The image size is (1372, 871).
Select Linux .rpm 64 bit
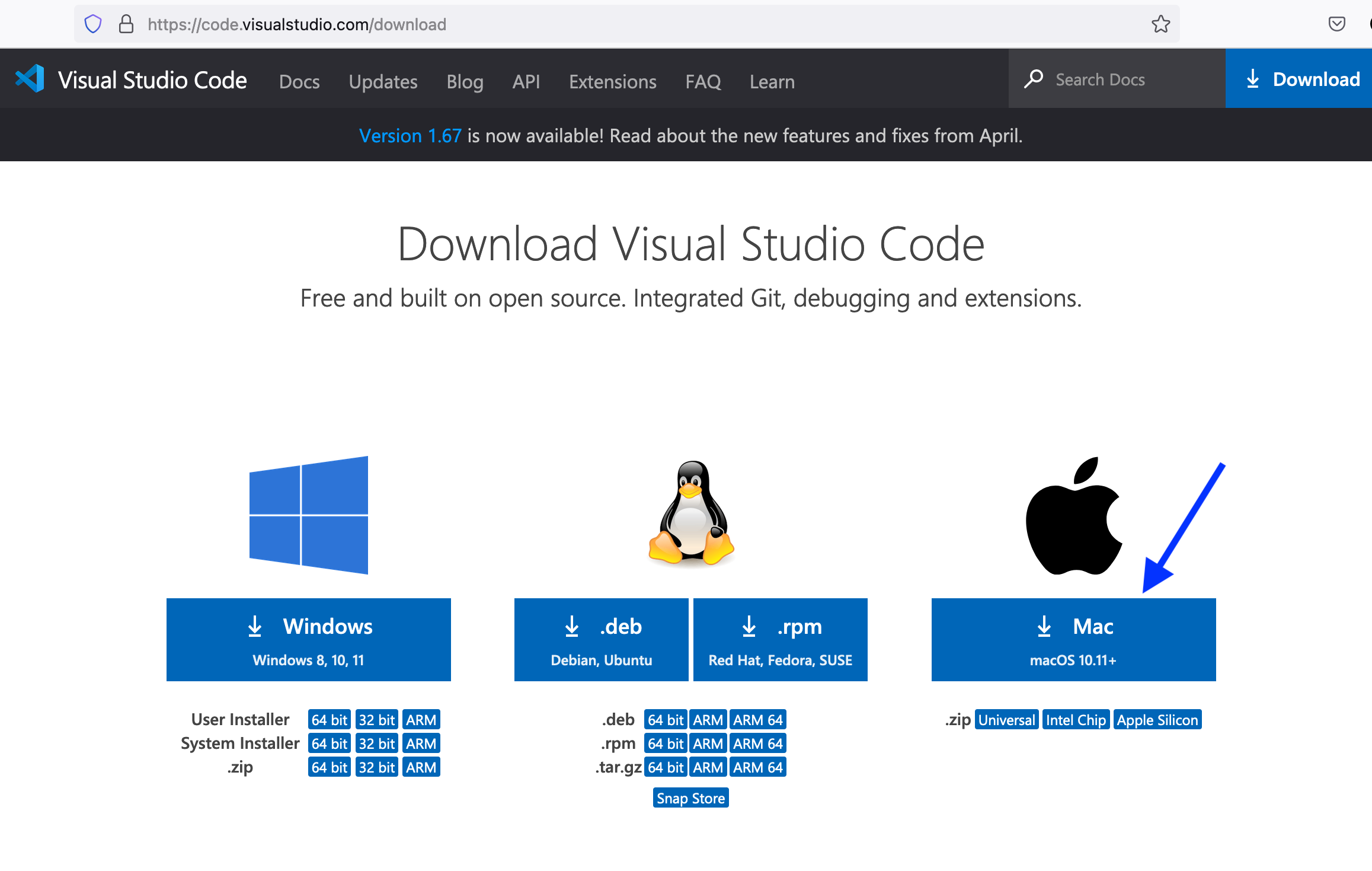coord(666,744)
